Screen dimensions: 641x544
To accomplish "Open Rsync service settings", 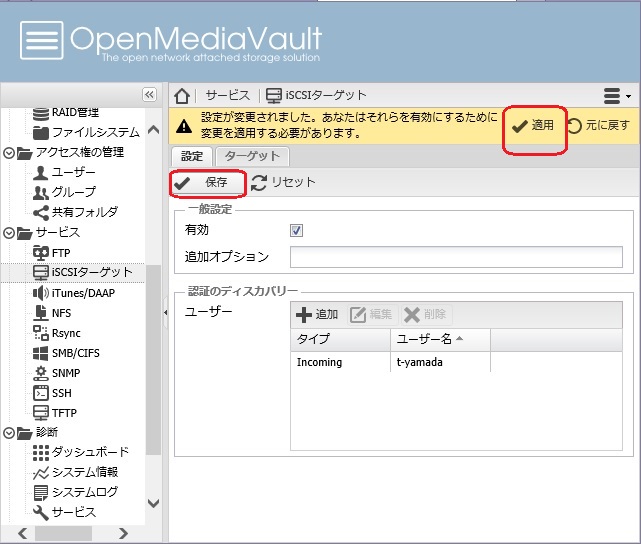I will tap(56, 333).
